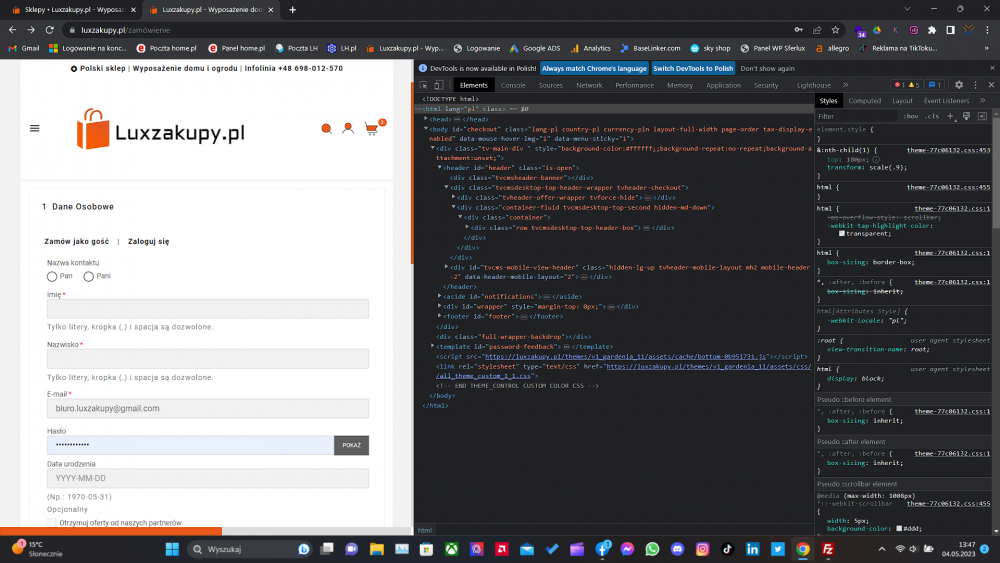
Task: Open FileZilla from the taskbar
Action: point(828,549)
